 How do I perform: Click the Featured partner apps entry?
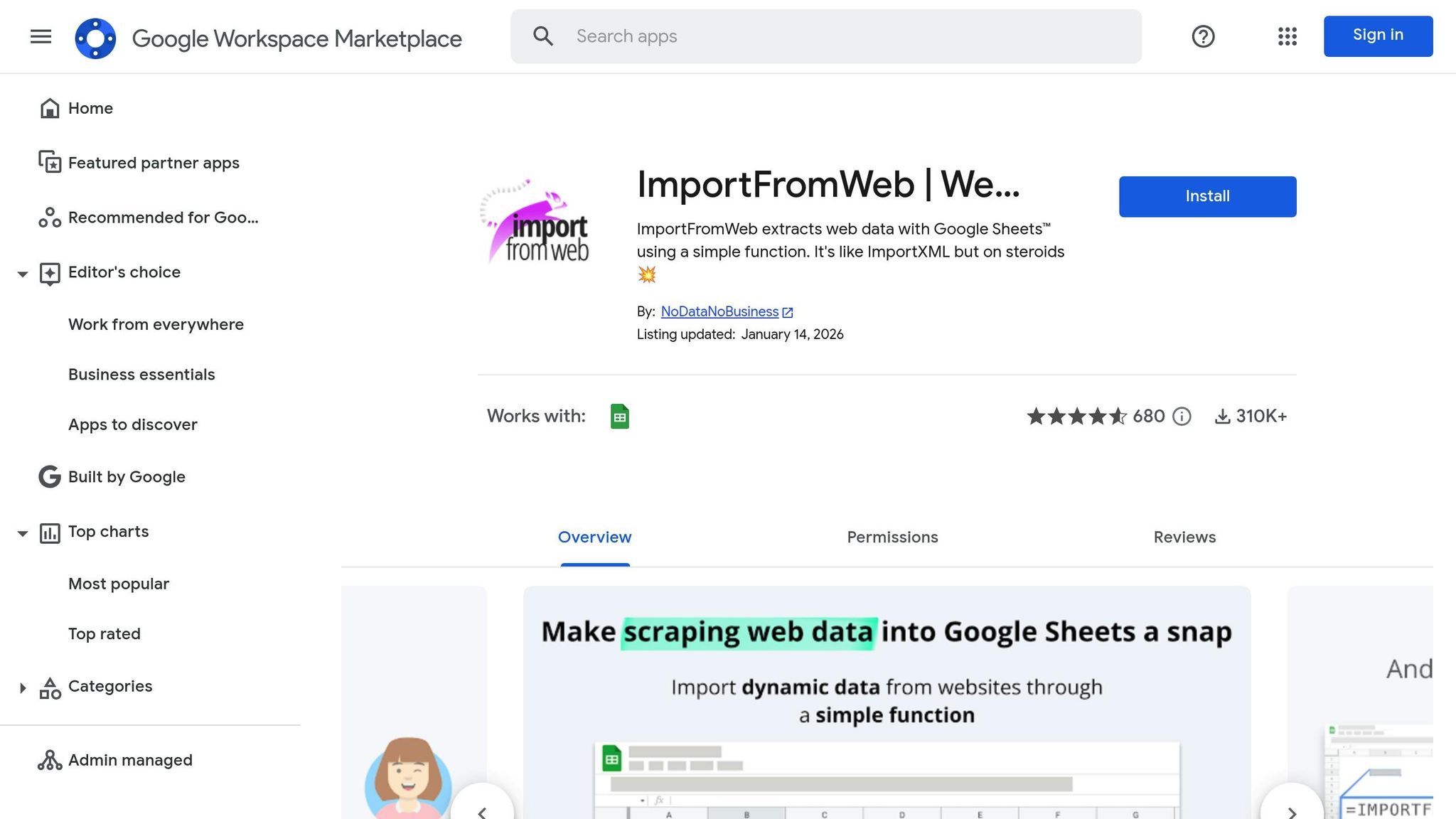tap(154, 163)
